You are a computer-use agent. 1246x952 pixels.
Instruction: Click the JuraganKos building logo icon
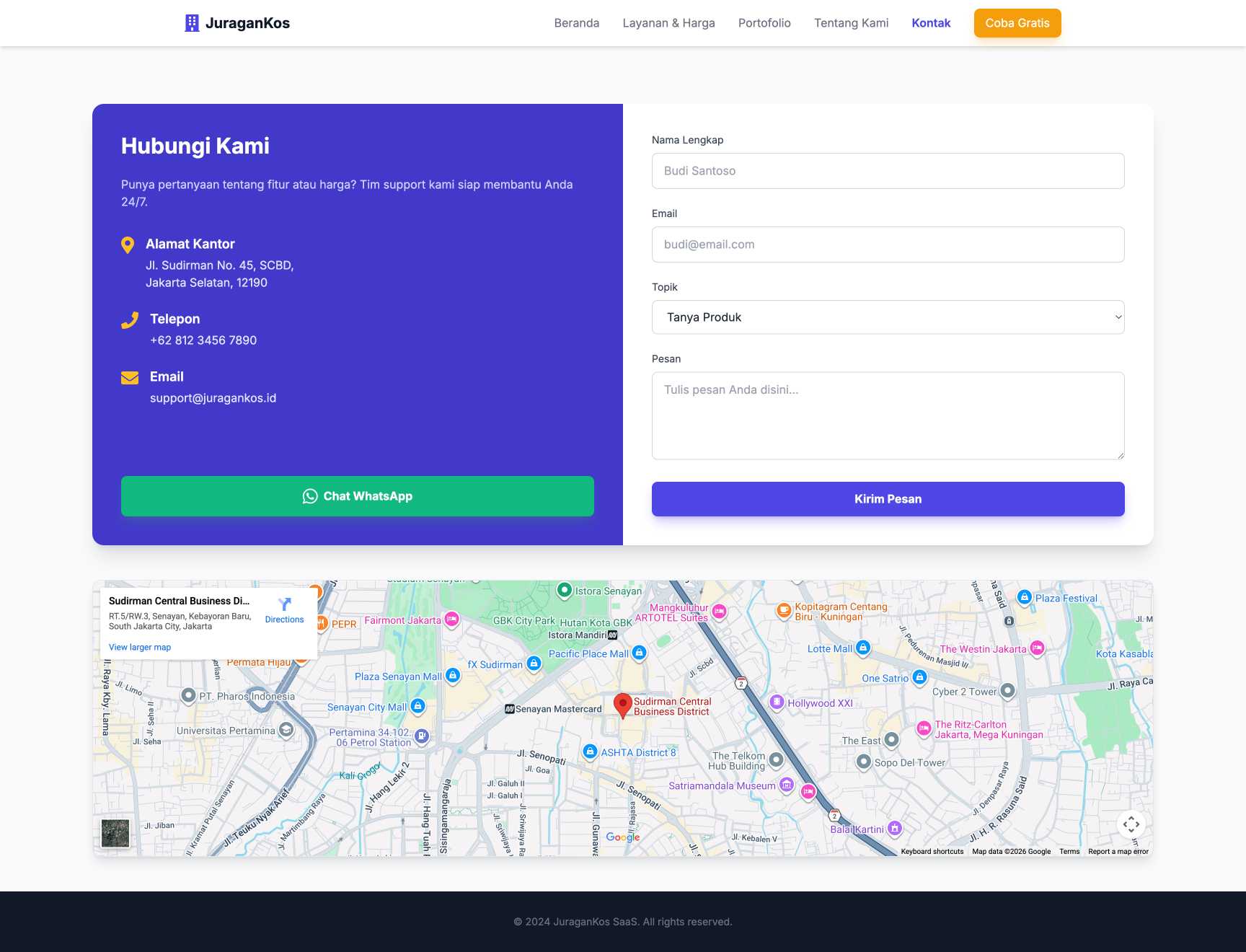pos(192,23)
